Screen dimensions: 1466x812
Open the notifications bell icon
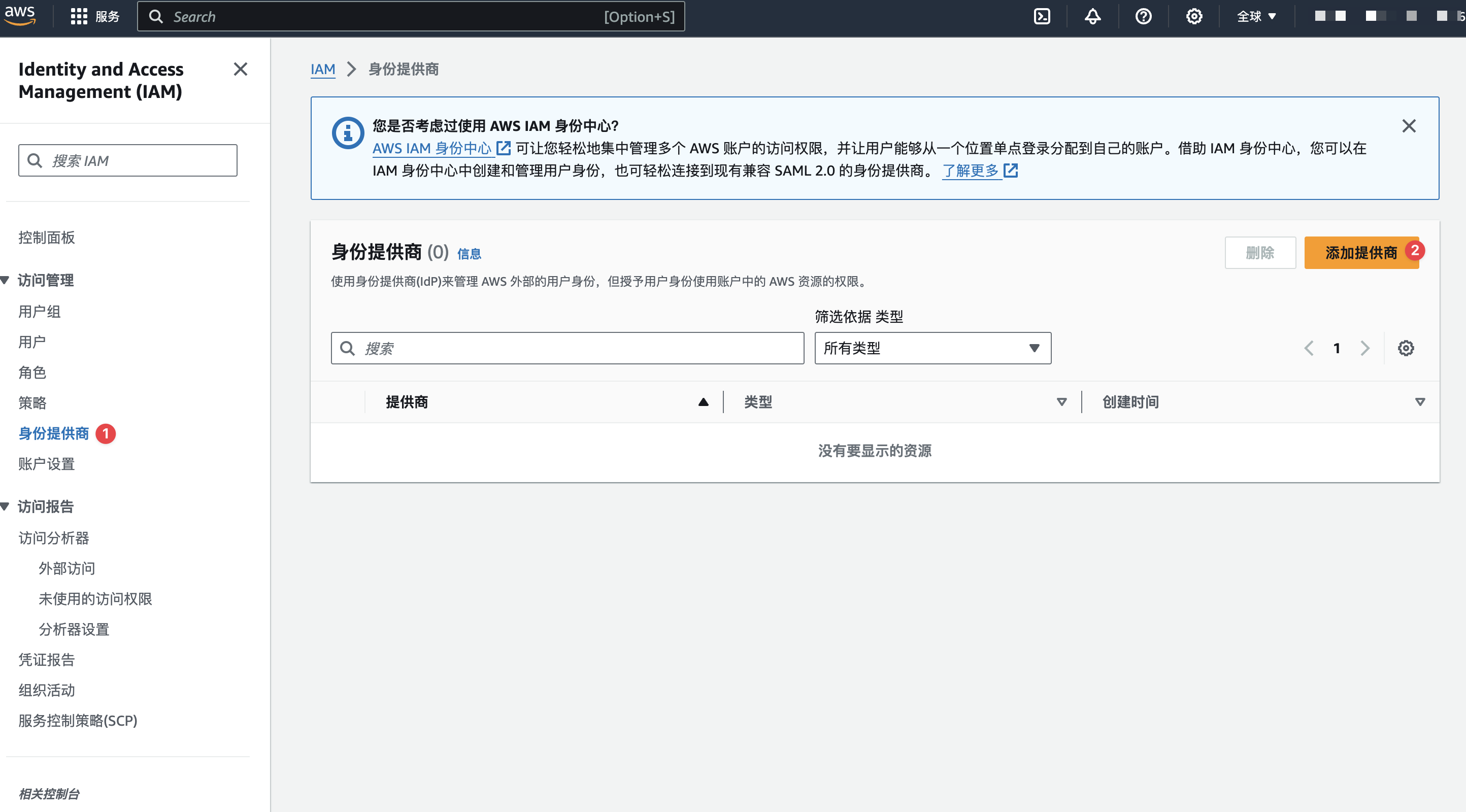[x=1092, y=17]
